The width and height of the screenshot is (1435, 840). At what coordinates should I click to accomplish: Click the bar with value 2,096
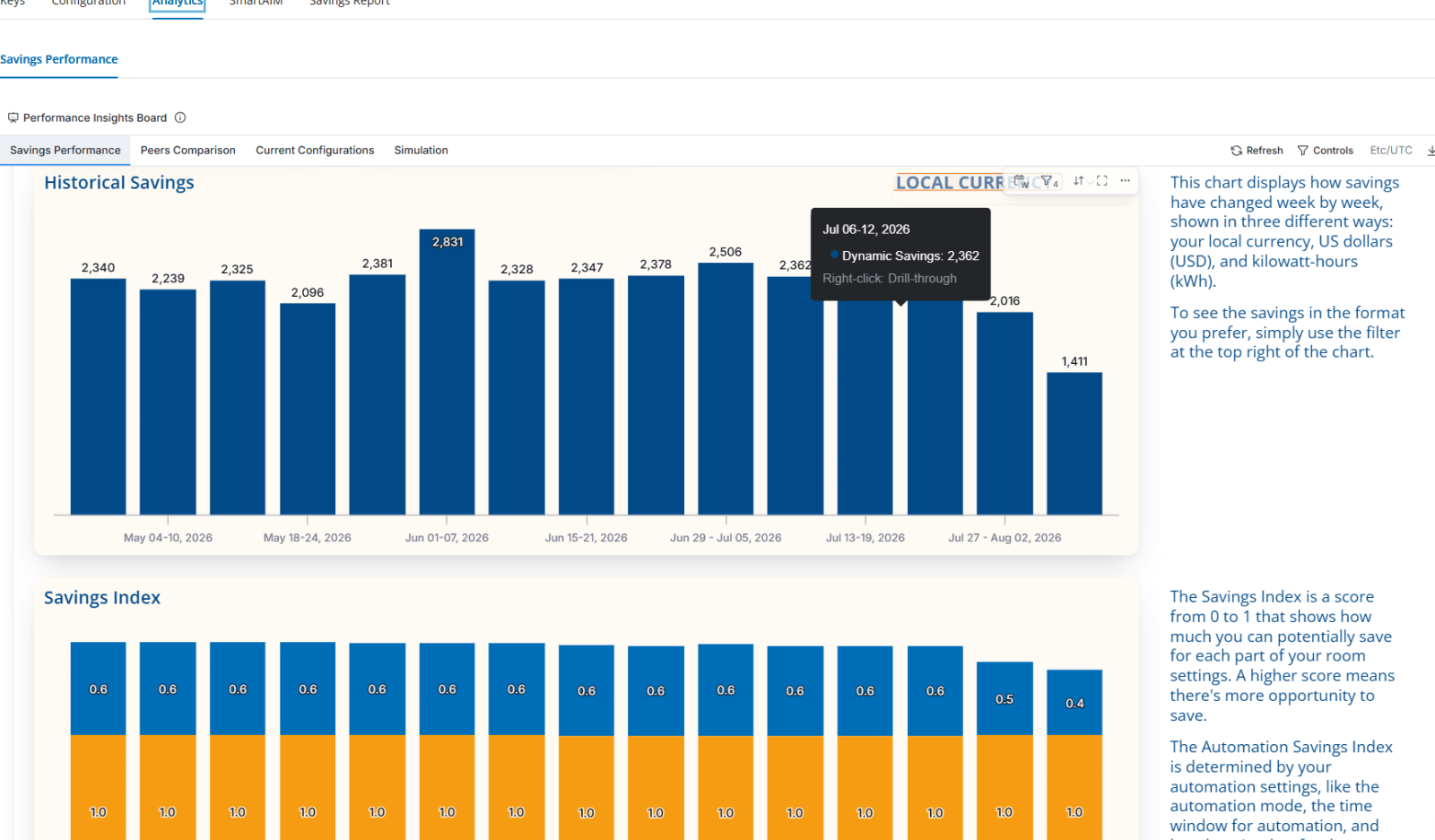308,409
